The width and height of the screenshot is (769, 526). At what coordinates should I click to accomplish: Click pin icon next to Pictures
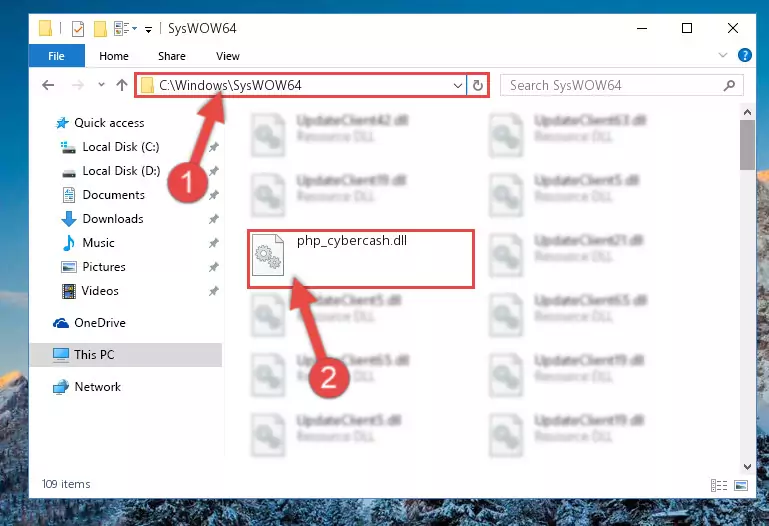click(x=213, y=267)
